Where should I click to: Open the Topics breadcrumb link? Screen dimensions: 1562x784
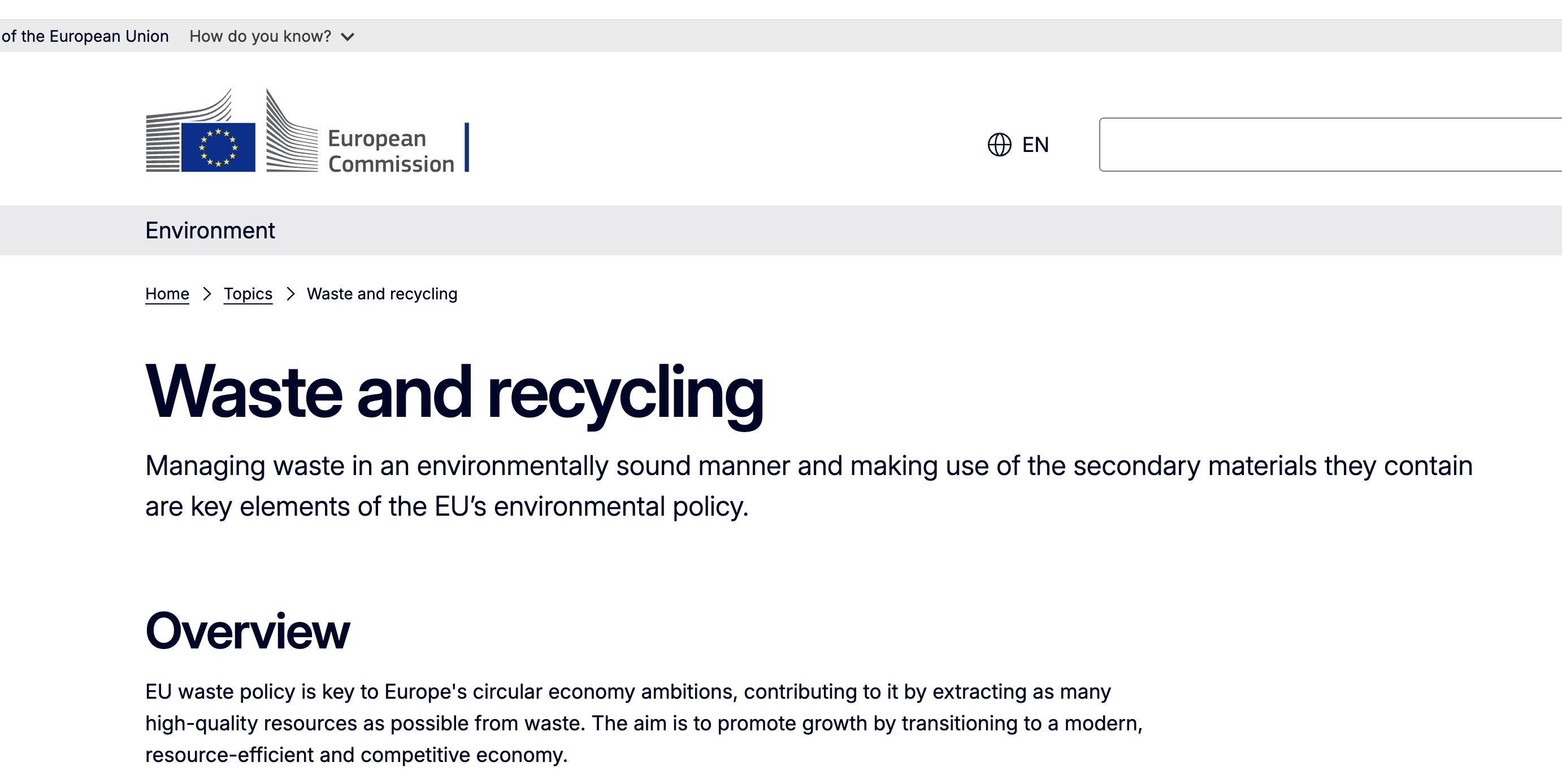248,294
